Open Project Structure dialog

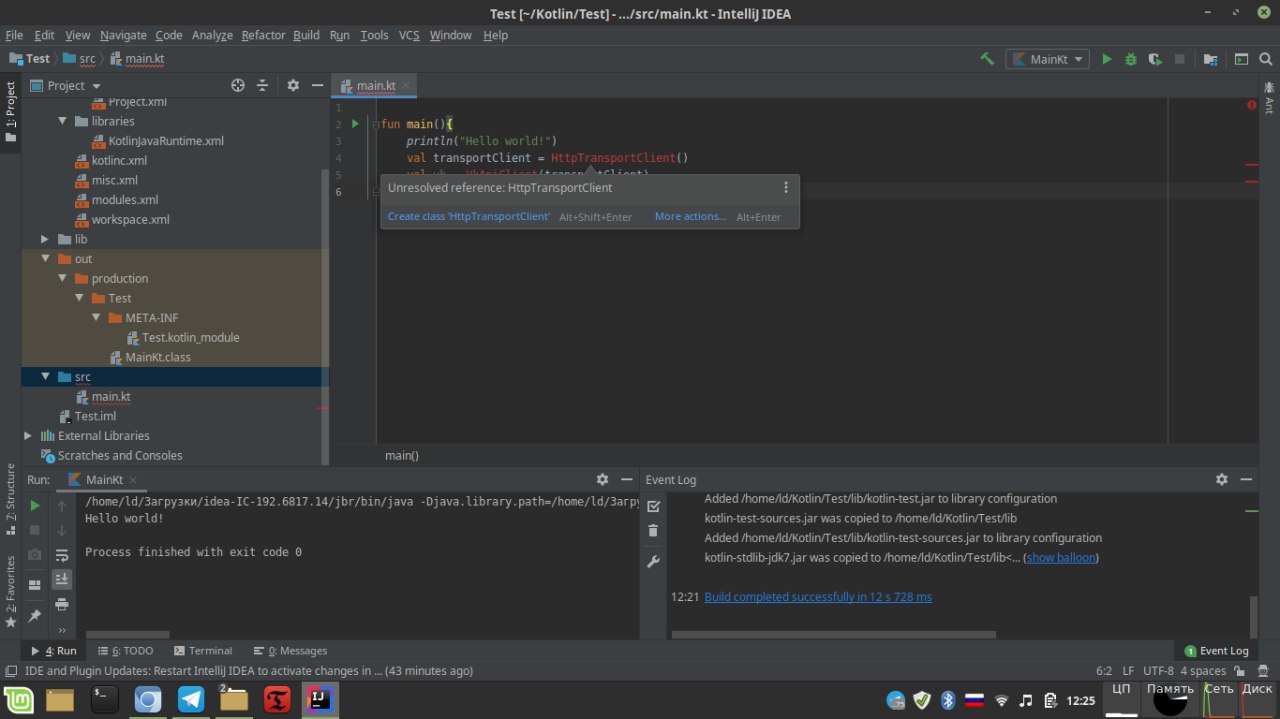pyautogui.click(x=1211, y=59)
